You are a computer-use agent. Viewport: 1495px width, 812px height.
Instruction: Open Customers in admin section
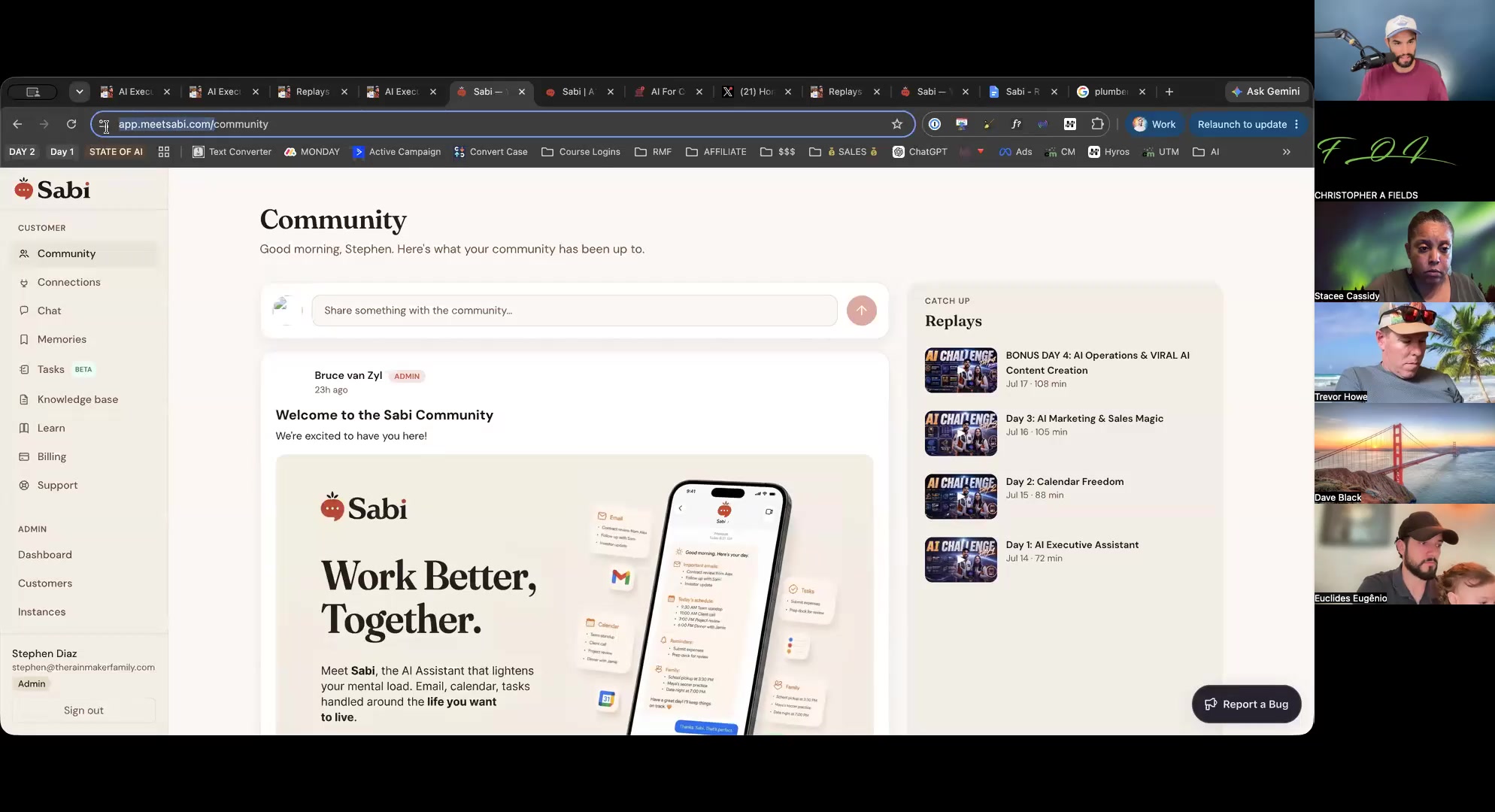pyautogui.click(x=45, y=583)
